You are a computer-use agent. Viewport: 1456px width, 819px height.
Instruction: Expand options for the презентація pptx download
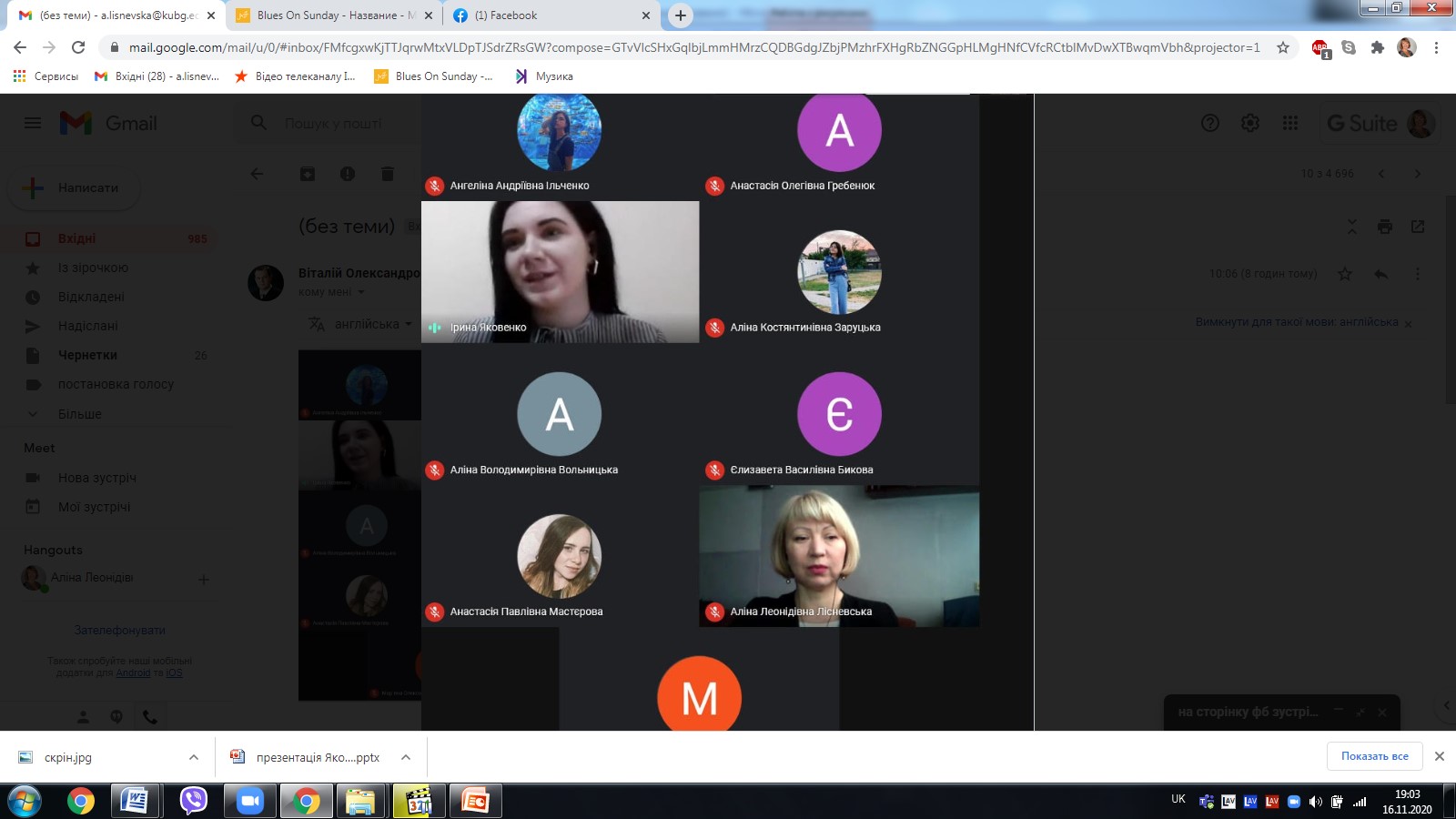406,757
